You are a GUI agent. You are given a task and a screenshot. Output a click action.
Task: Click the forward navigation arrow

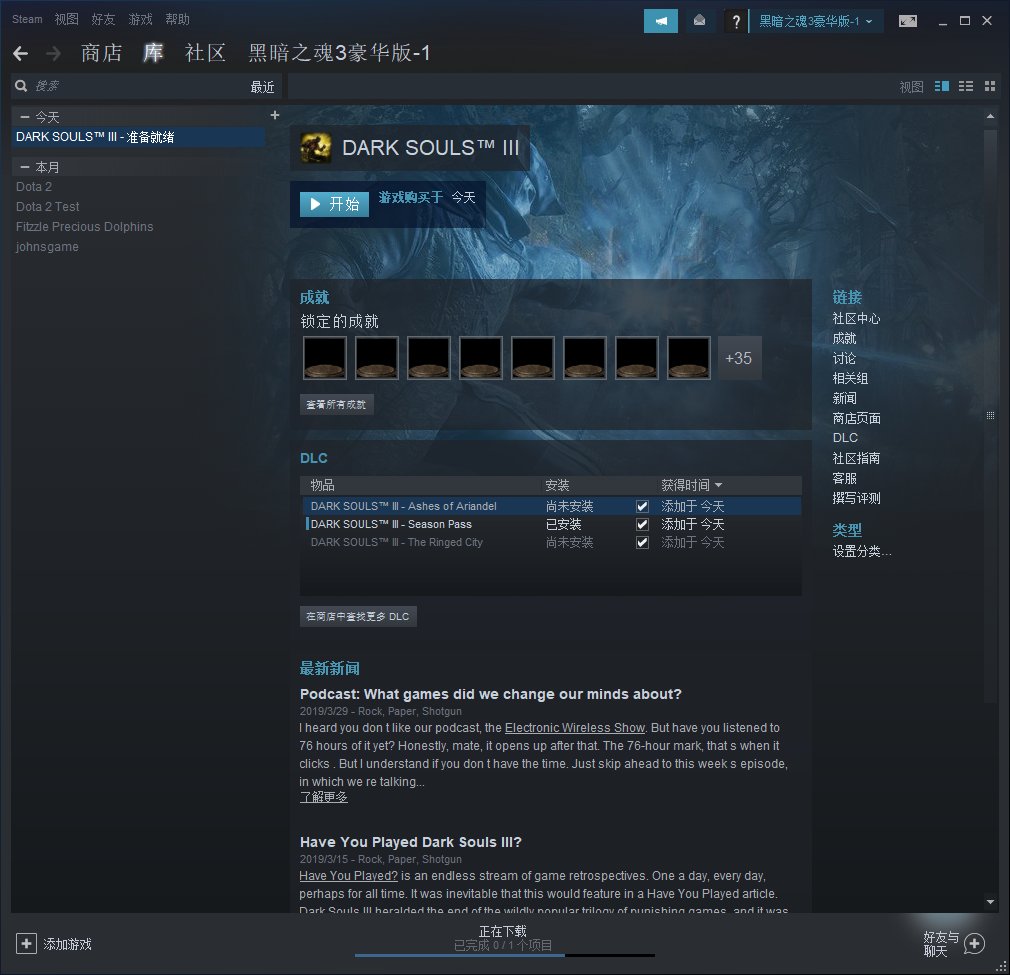pos(54,53)
